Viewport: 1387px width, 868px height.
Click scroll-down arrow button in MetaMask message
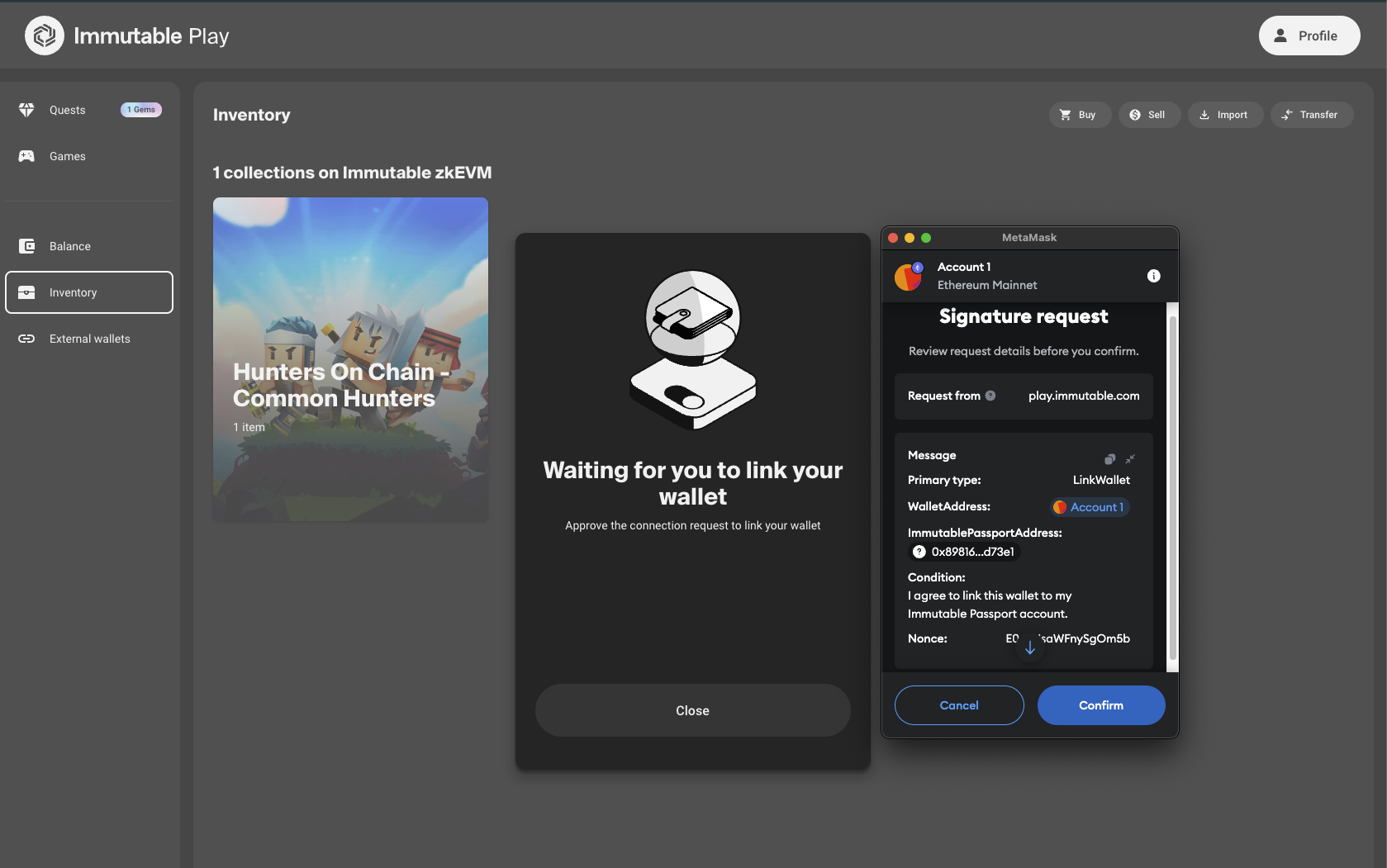1030,648
